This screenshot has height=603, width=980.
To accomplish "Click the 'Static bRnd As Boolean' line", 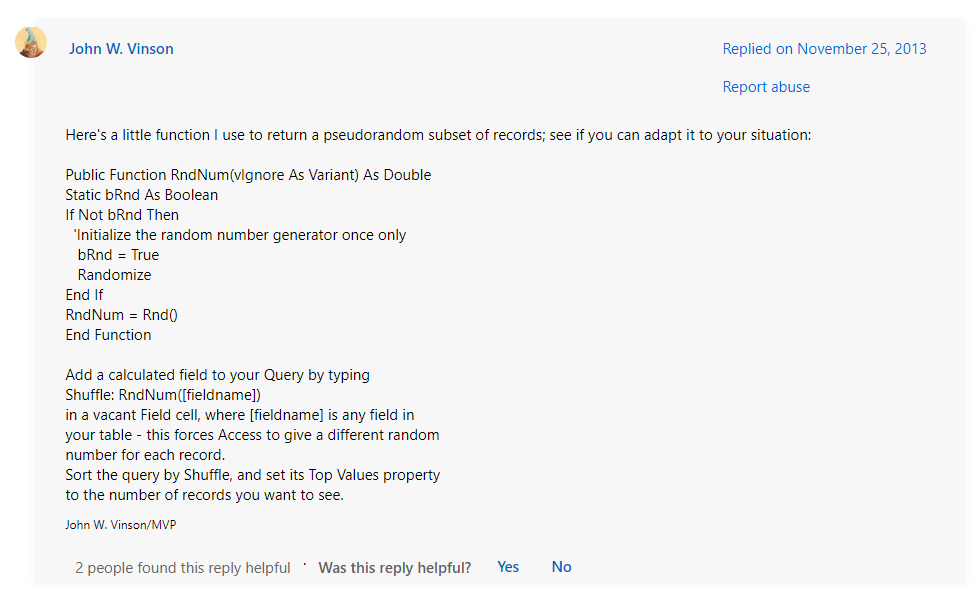I will pyautogui.click(x=142, y=195).
